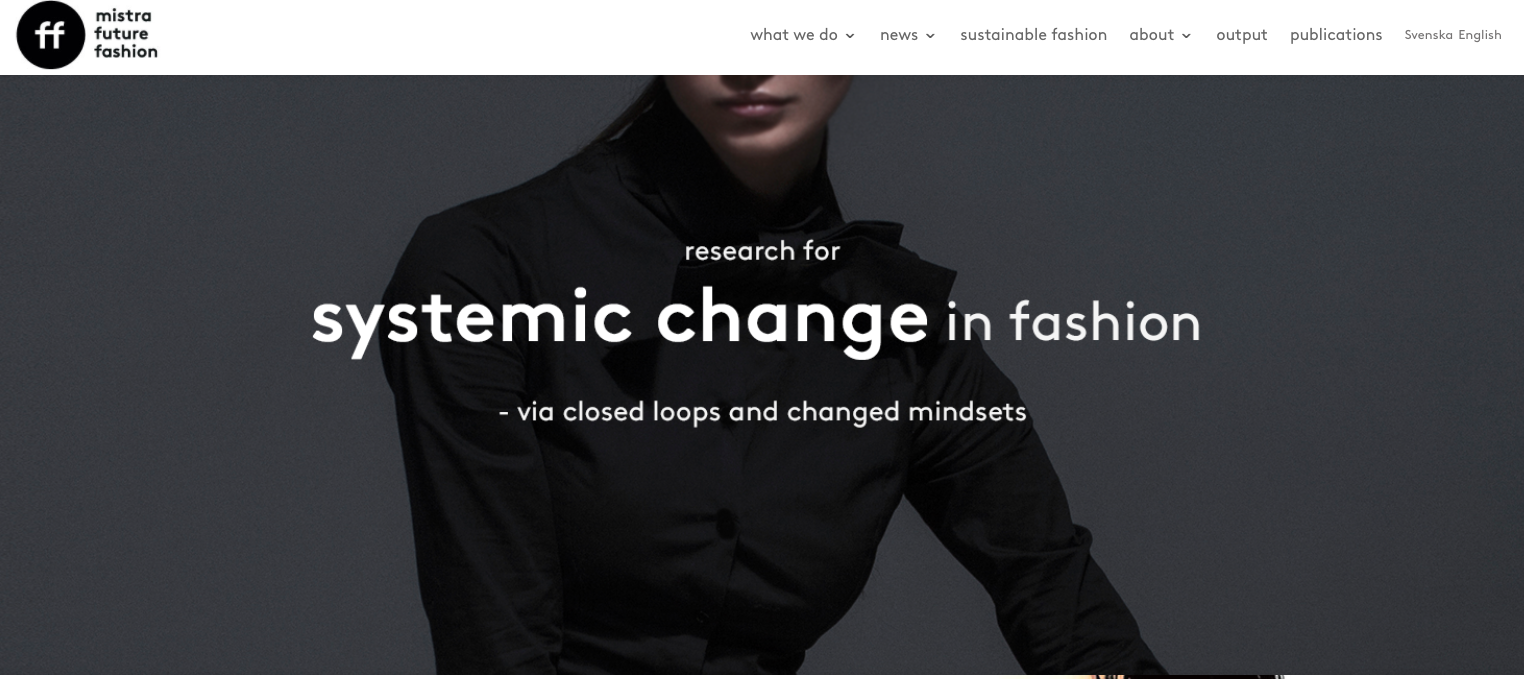Expand the chevron next to about
Viewport: 1524px width, 679px height.
pos(1186,36)
